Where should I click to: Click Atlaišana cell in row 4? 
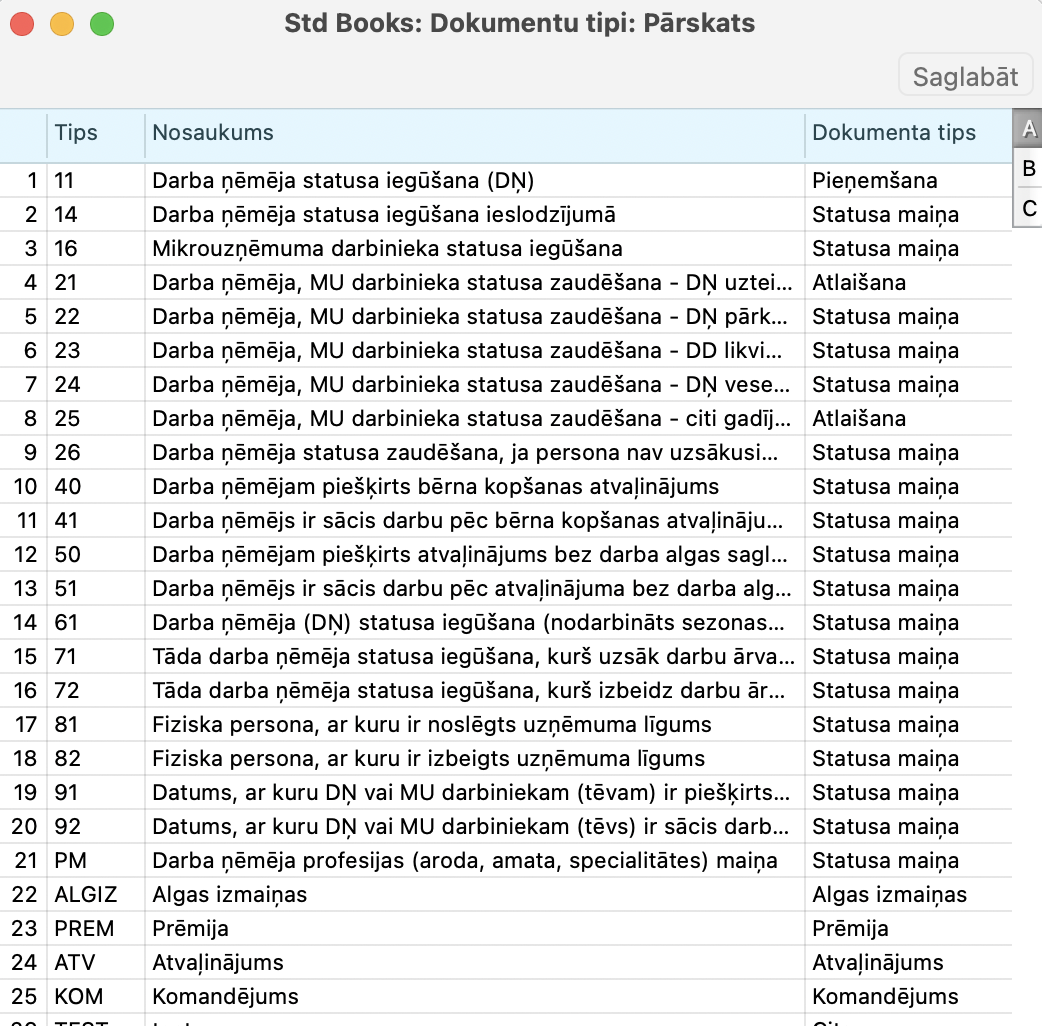coord(859,283)
